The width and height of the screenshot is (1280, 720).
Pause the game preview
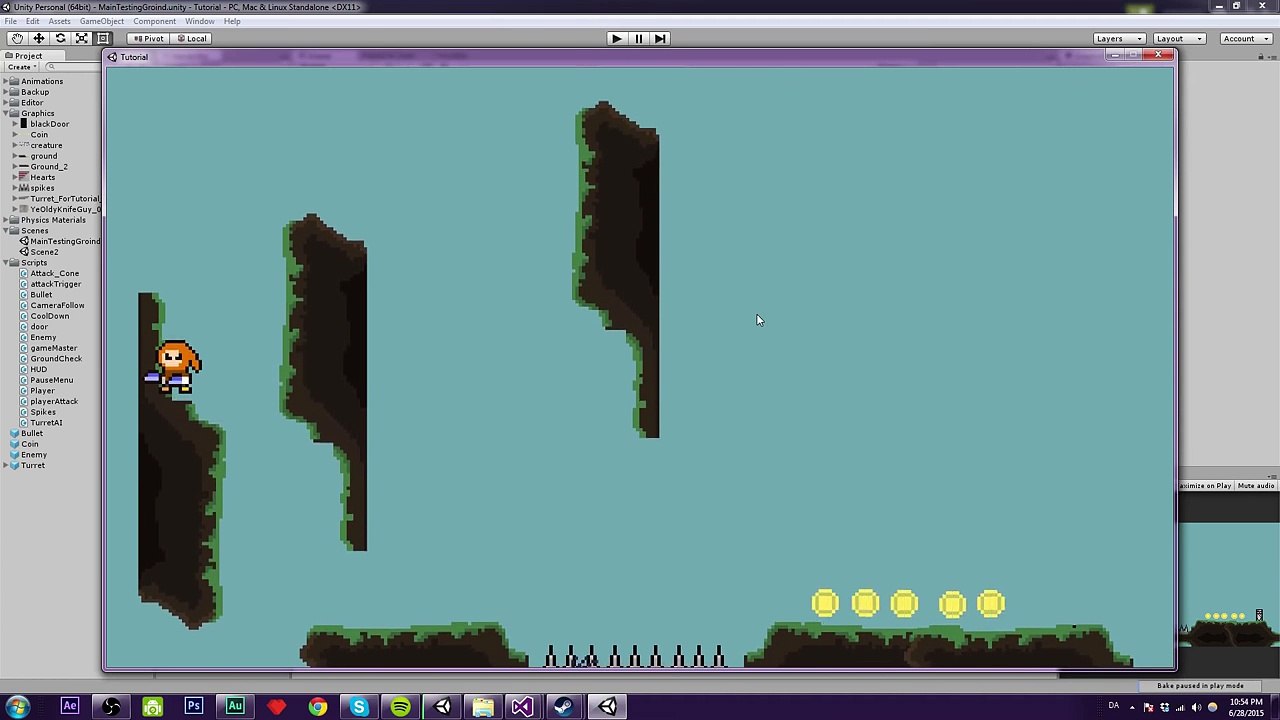638,38
